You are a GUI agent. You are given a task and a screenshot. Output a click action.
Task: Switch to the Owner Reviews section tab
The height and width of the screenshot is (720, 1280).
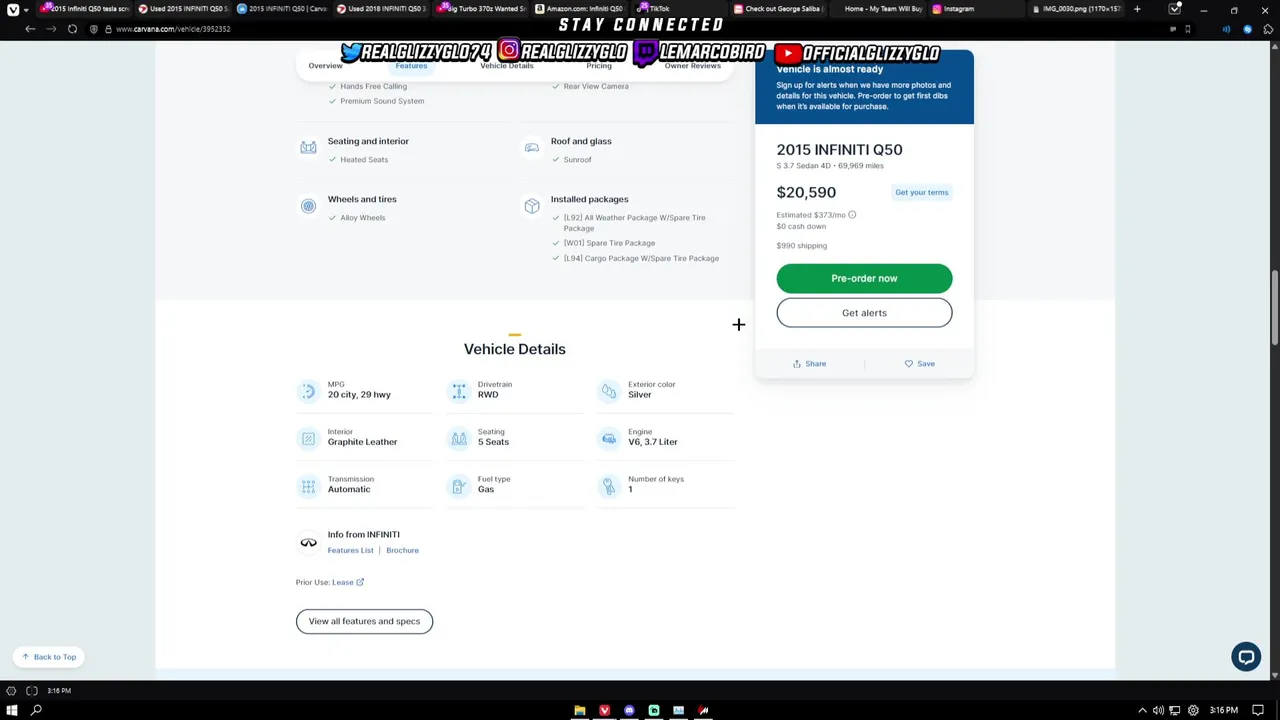(692, 66)
